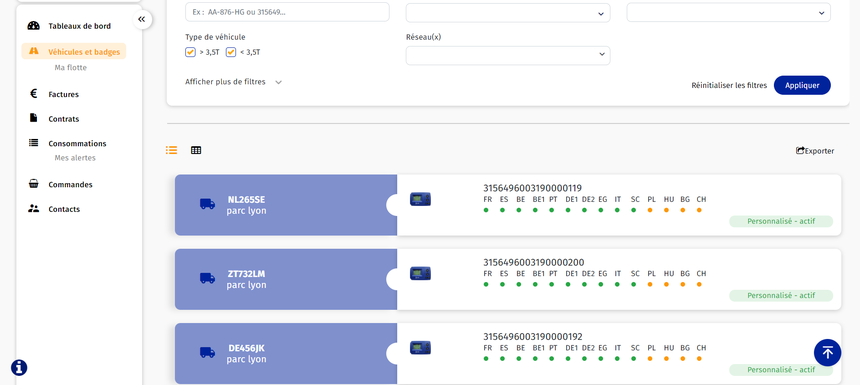Click badge number 3156496003190000192
860x385 pixels.
pyautogui.click(x=533, y=336)
